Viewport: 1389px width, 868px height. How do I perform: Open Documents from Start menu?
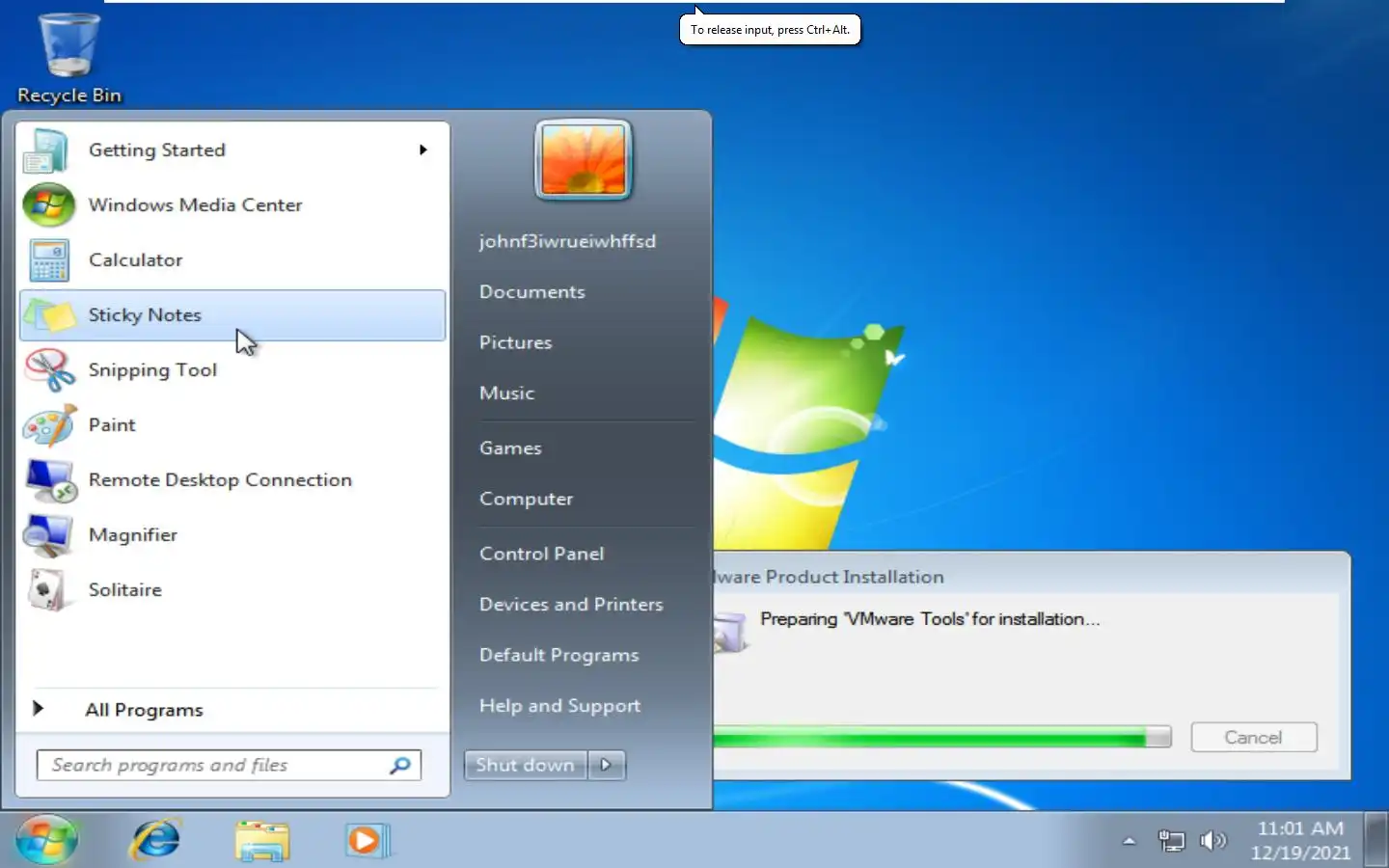[532, 291]
